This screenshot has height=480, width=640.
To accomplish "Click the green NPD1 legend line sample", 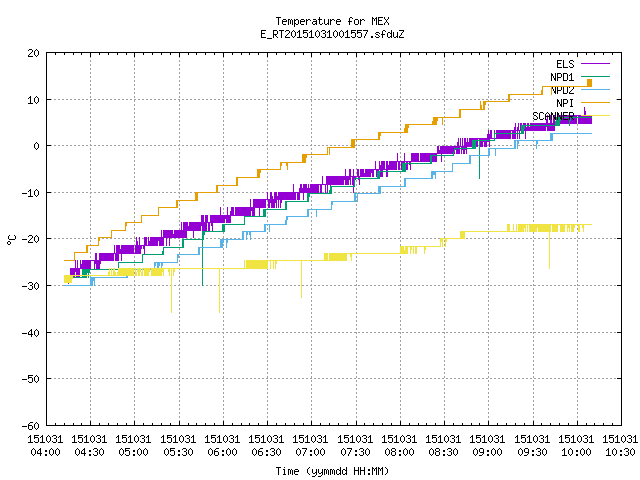I will point(596,76).
